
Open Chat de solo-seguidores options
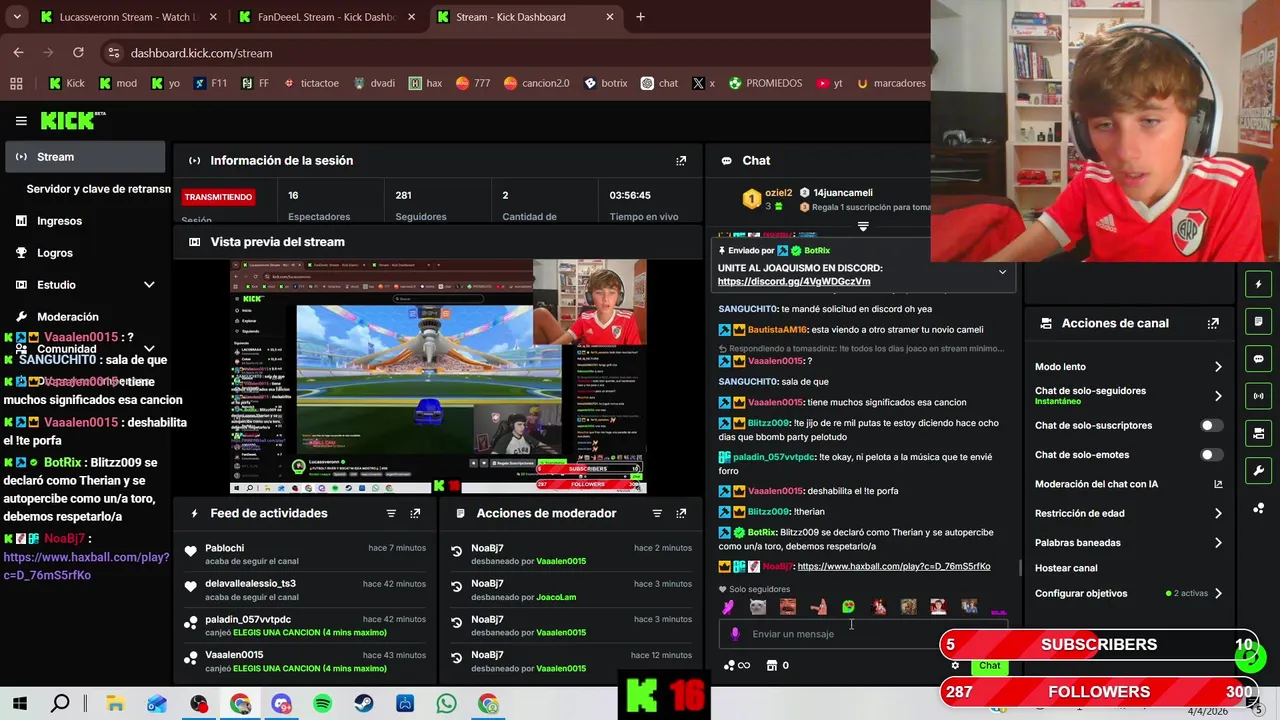(x=1128, y=395)
